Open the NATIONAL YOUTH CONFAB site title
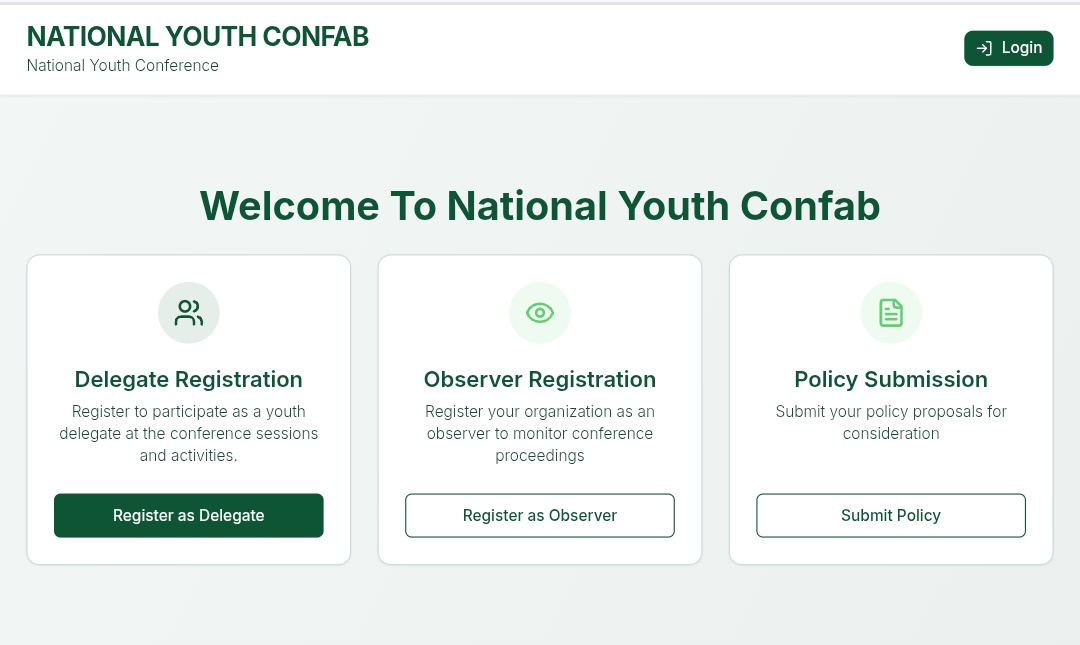The width and height of the screenshot is (1080, 645). [198, 37]
